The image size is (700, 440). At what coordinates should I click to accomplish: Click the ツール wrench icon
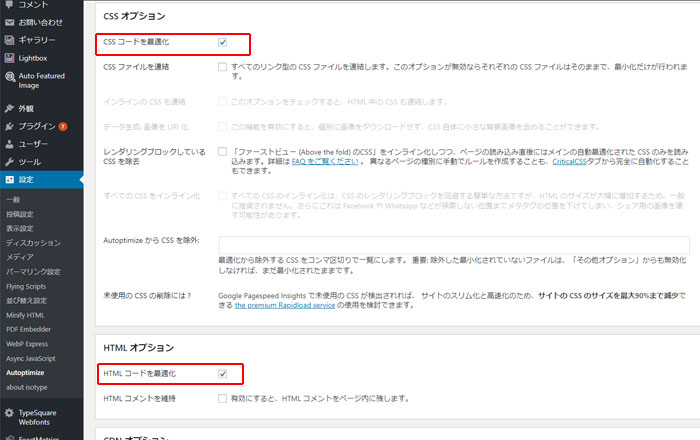9,162
